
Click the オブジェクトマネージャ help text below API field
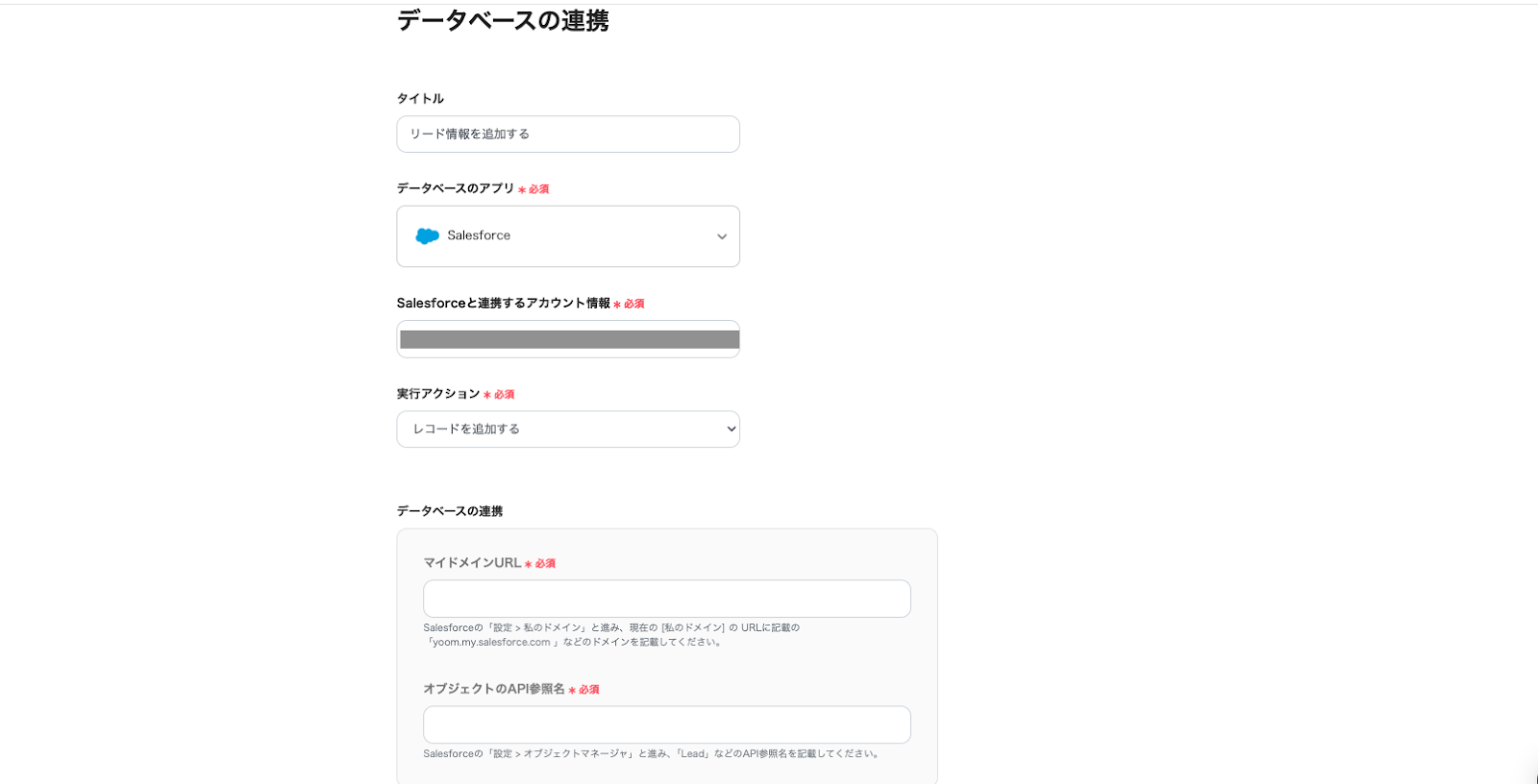point(652,754)
